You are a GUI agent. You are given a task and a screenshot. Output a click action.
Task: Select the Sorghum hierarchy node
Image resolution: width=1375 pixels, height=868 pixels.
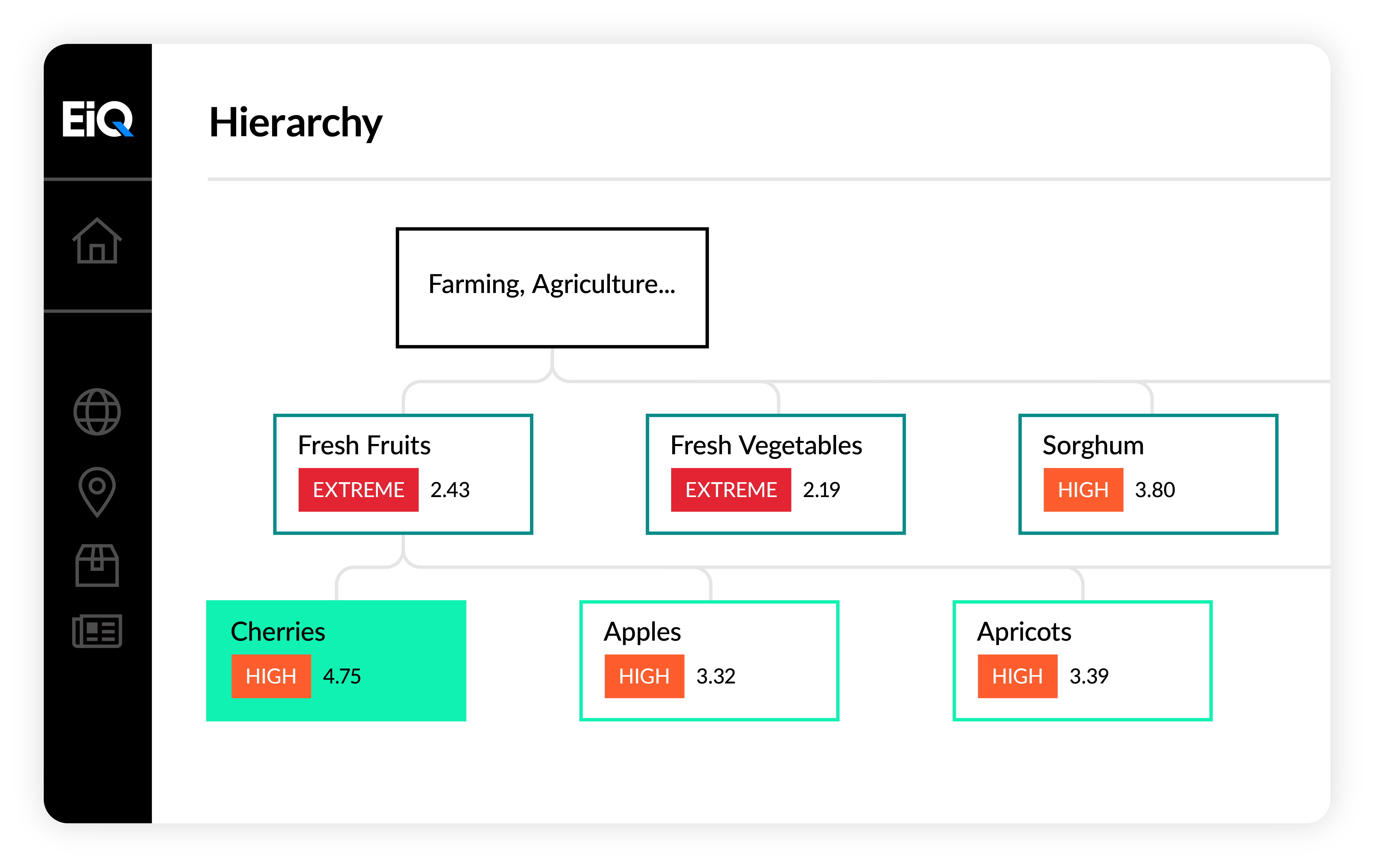(1148, 474)
